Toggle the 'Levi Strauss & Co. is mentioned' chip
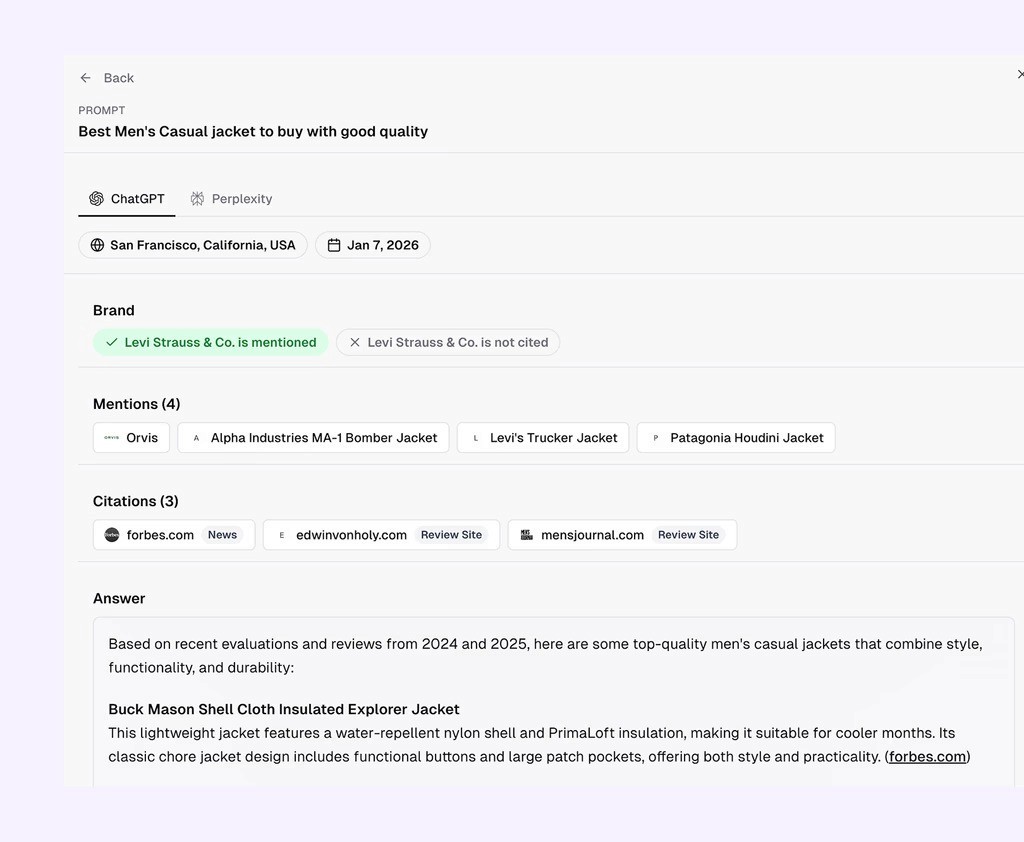Viewport: 1024px width, 842px height. [210, 342]
